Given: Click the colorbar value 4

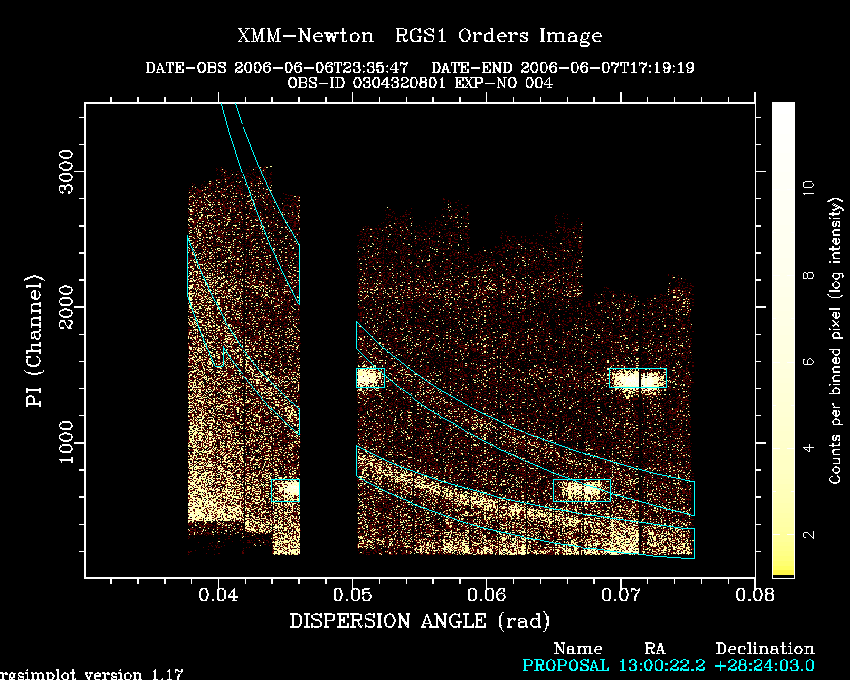Looking at the screenshot, I should [x=808, y=448].
